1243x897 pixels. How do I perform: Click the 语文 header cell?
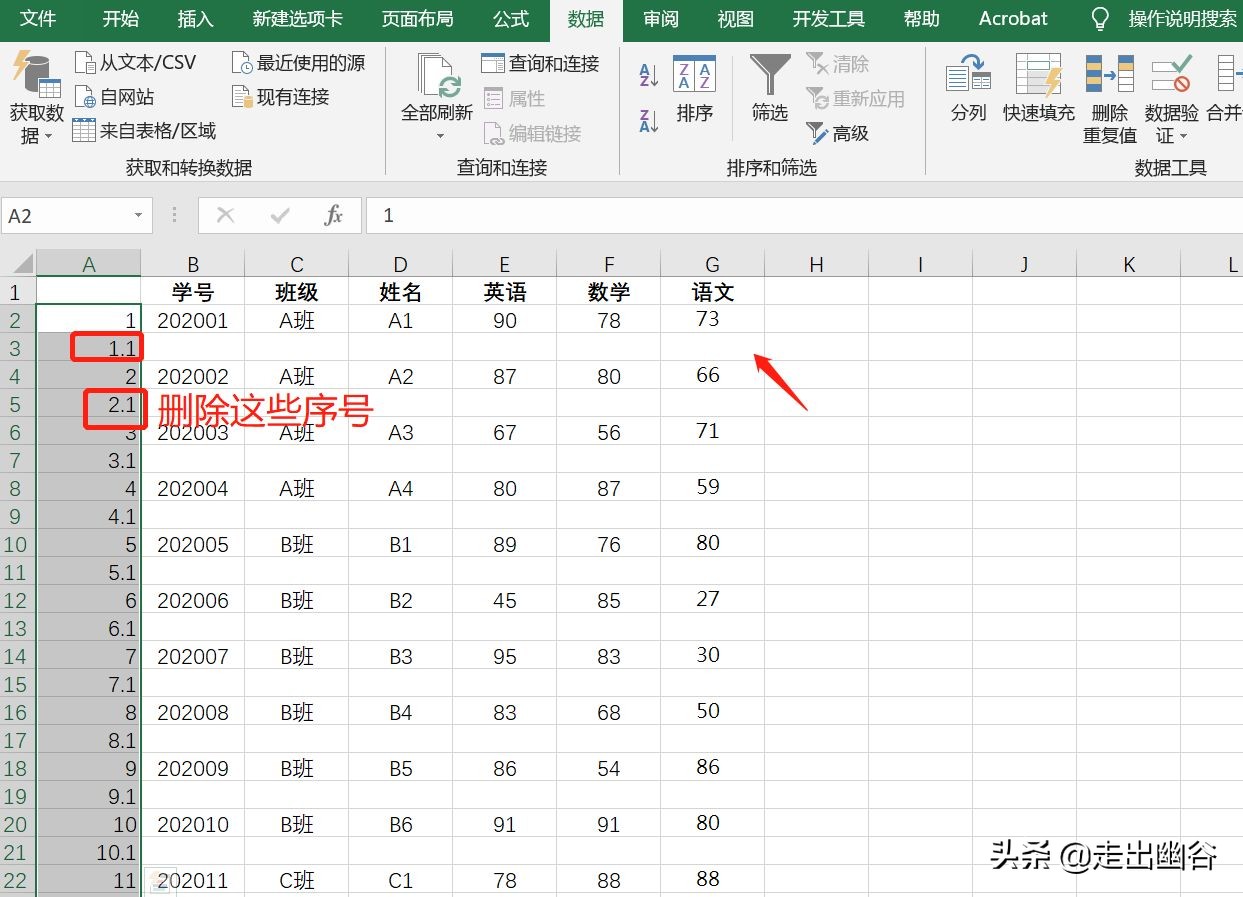click(713, 292)
